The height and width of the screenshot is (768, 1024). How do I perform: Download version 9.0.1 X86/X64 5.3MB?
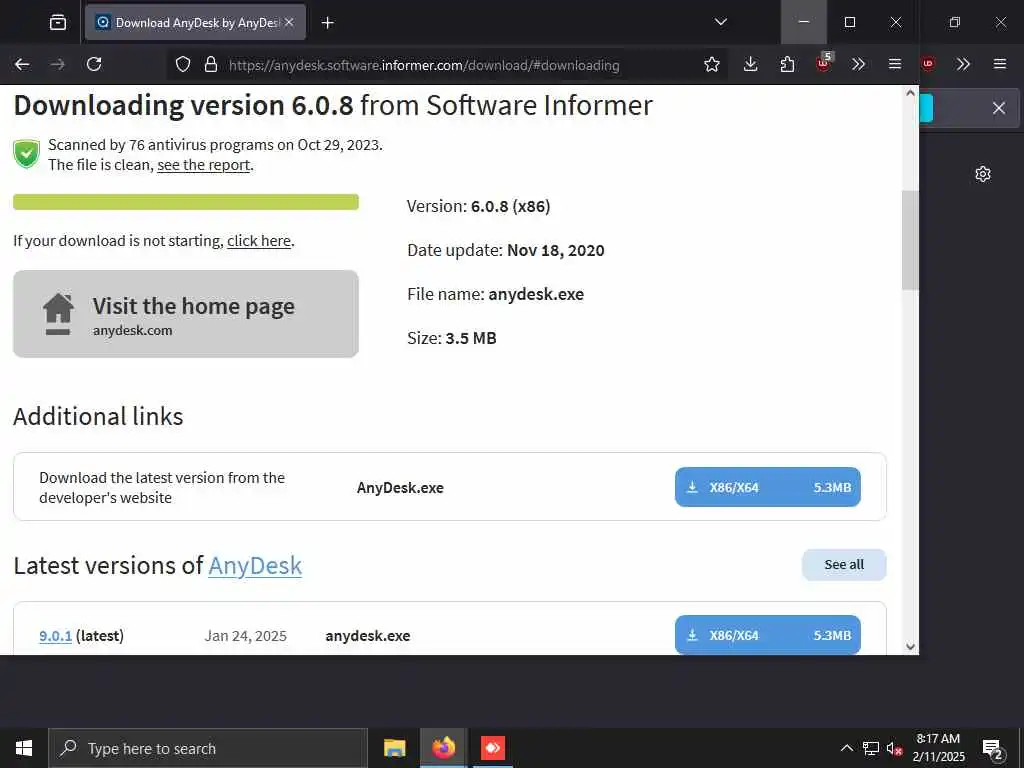tap(767, 635)
